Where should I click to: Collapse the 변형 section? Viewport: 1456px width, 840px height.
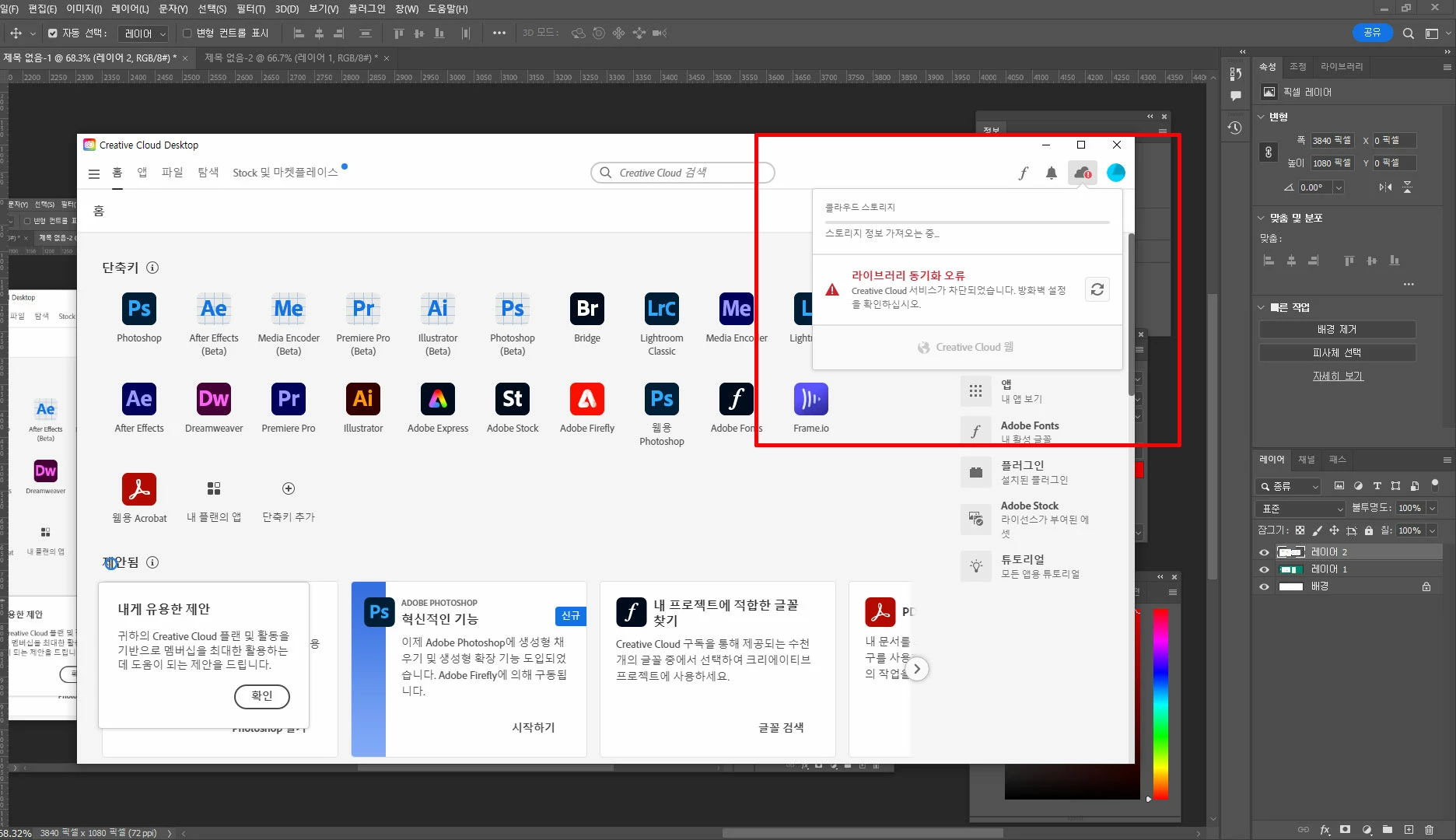[x=1262, y=117]
